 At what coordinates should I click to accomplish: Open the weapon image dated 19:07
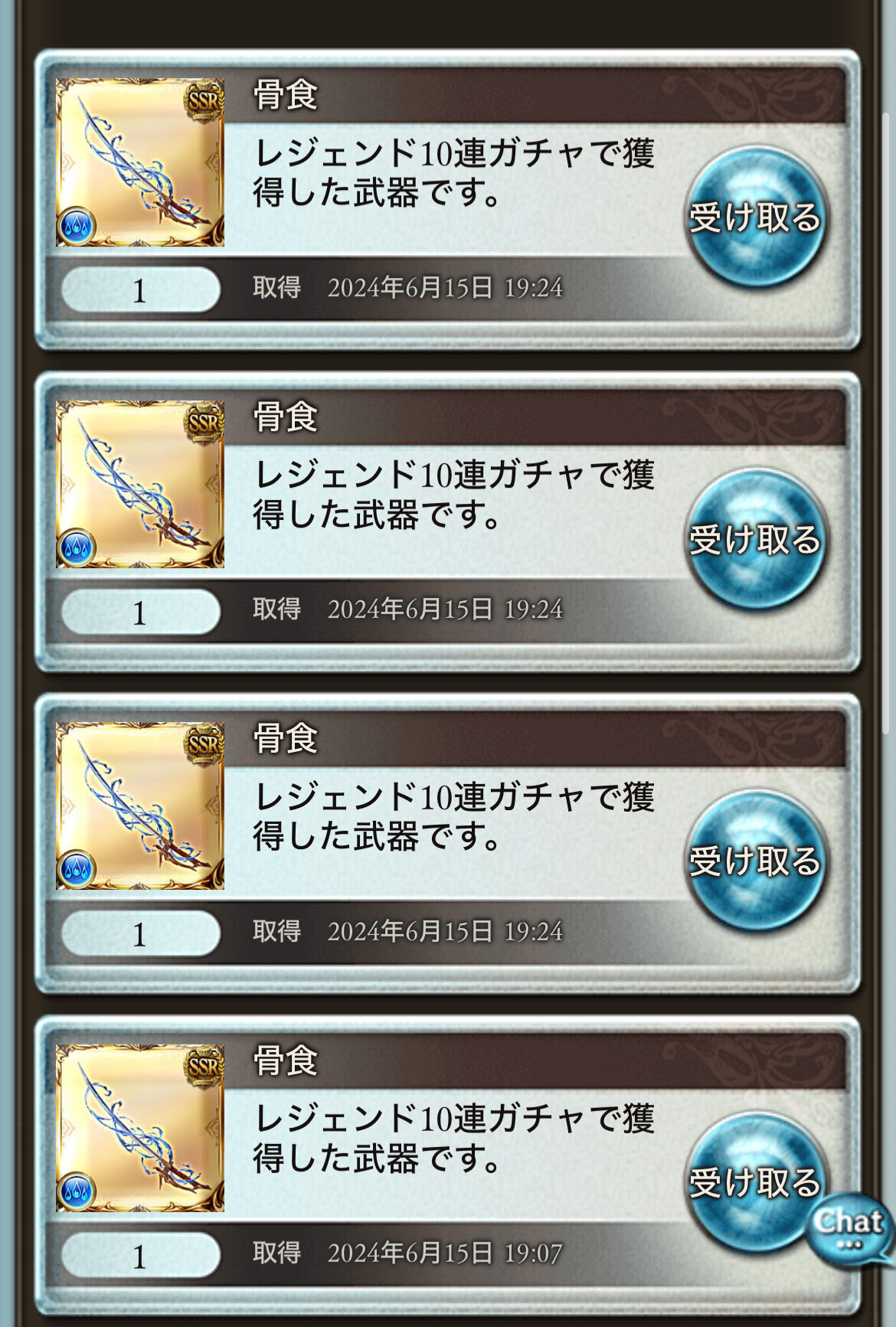(140, 1127)
